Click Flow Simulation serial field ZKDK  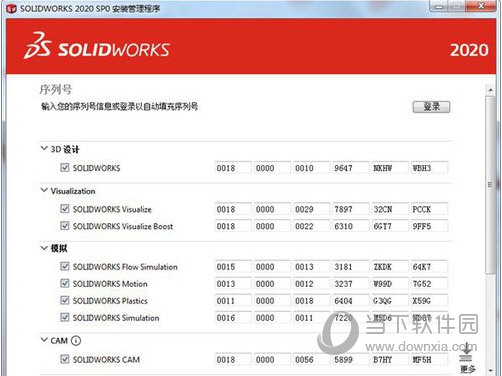(390, 267)
